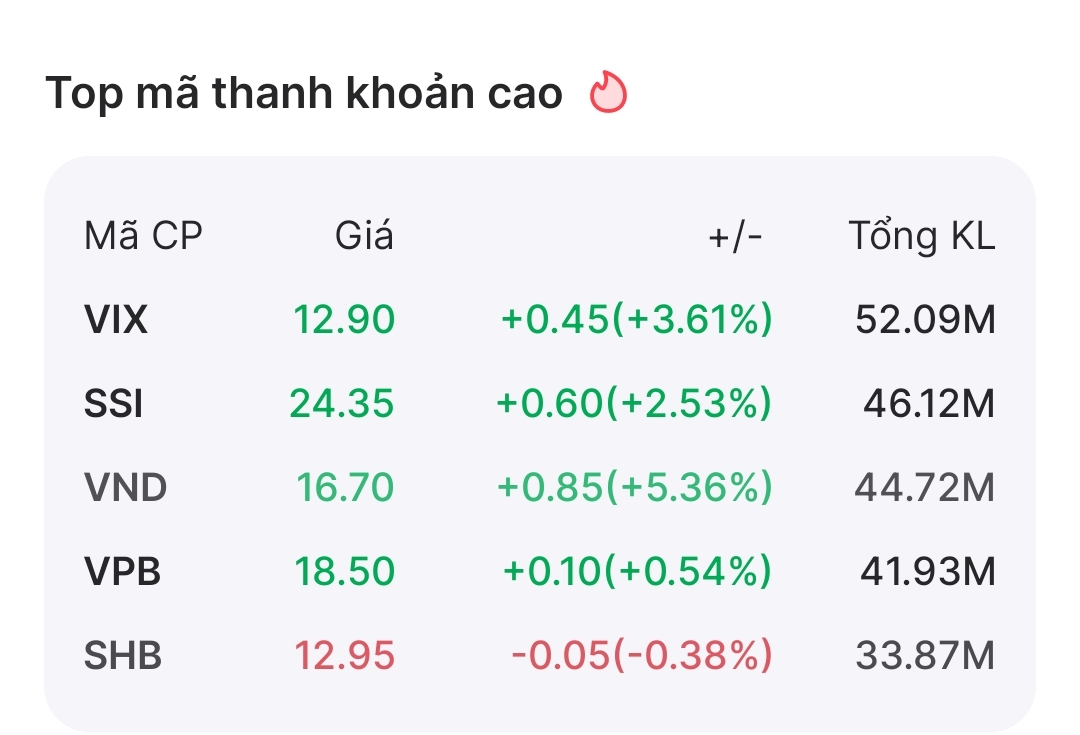The image size is (1080, 735).
Task: Open the VPB stock ticker
Action: coord(122,572)
